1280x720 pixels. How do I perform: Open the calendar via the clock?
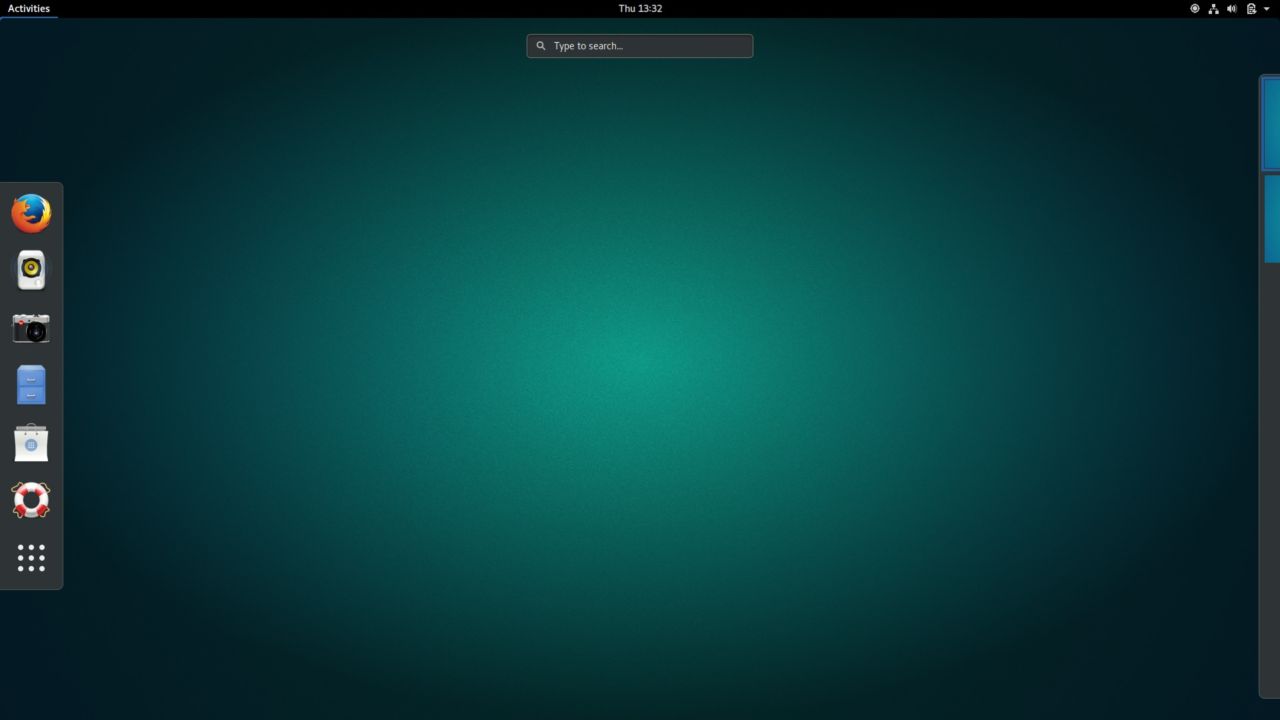click(x=640, y=8)
